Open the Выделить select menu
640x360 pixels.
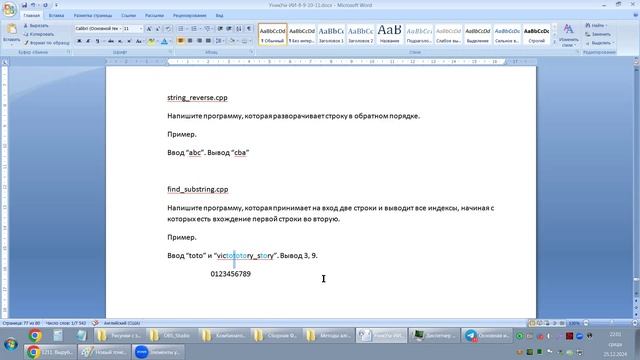(600, 43)
